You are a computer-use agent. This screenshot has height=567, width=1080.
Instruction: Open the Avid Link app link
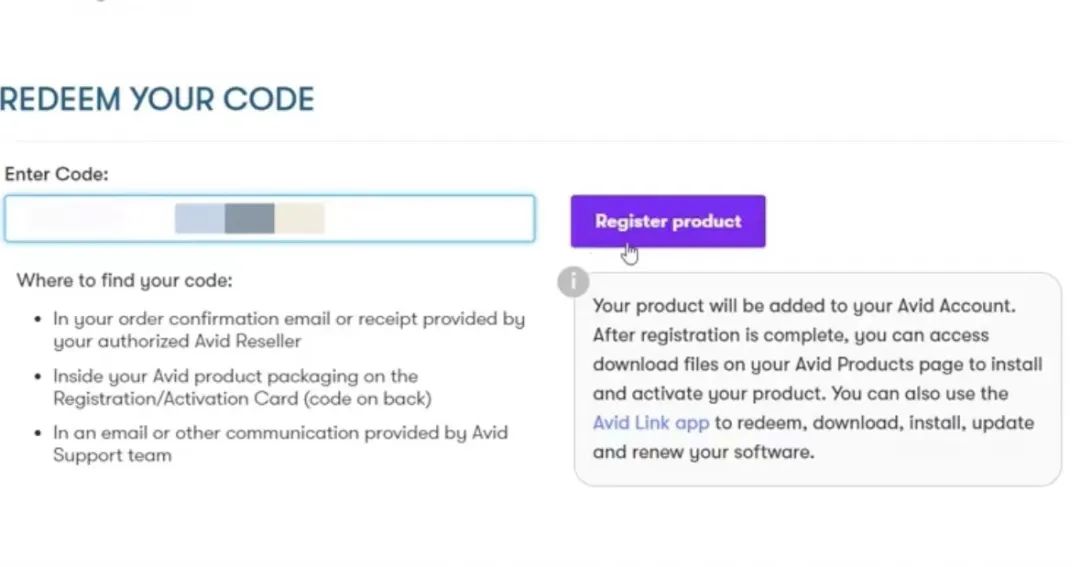[650, 423]
